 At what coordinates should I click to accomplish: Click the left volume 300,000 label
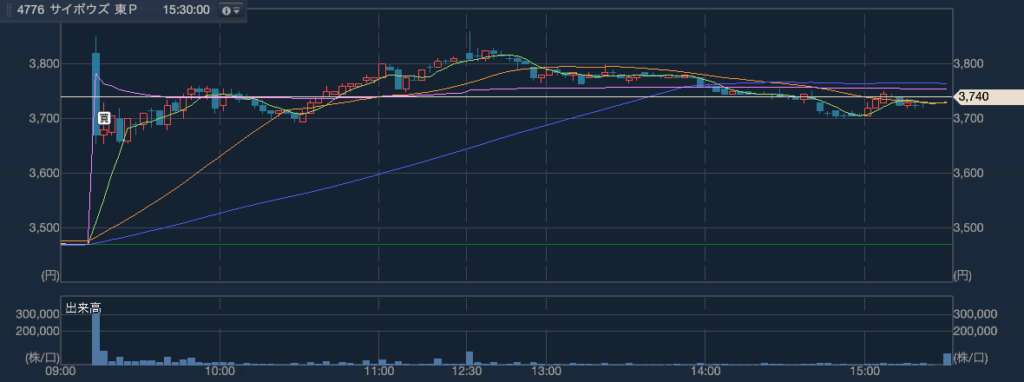pos(39,315)
